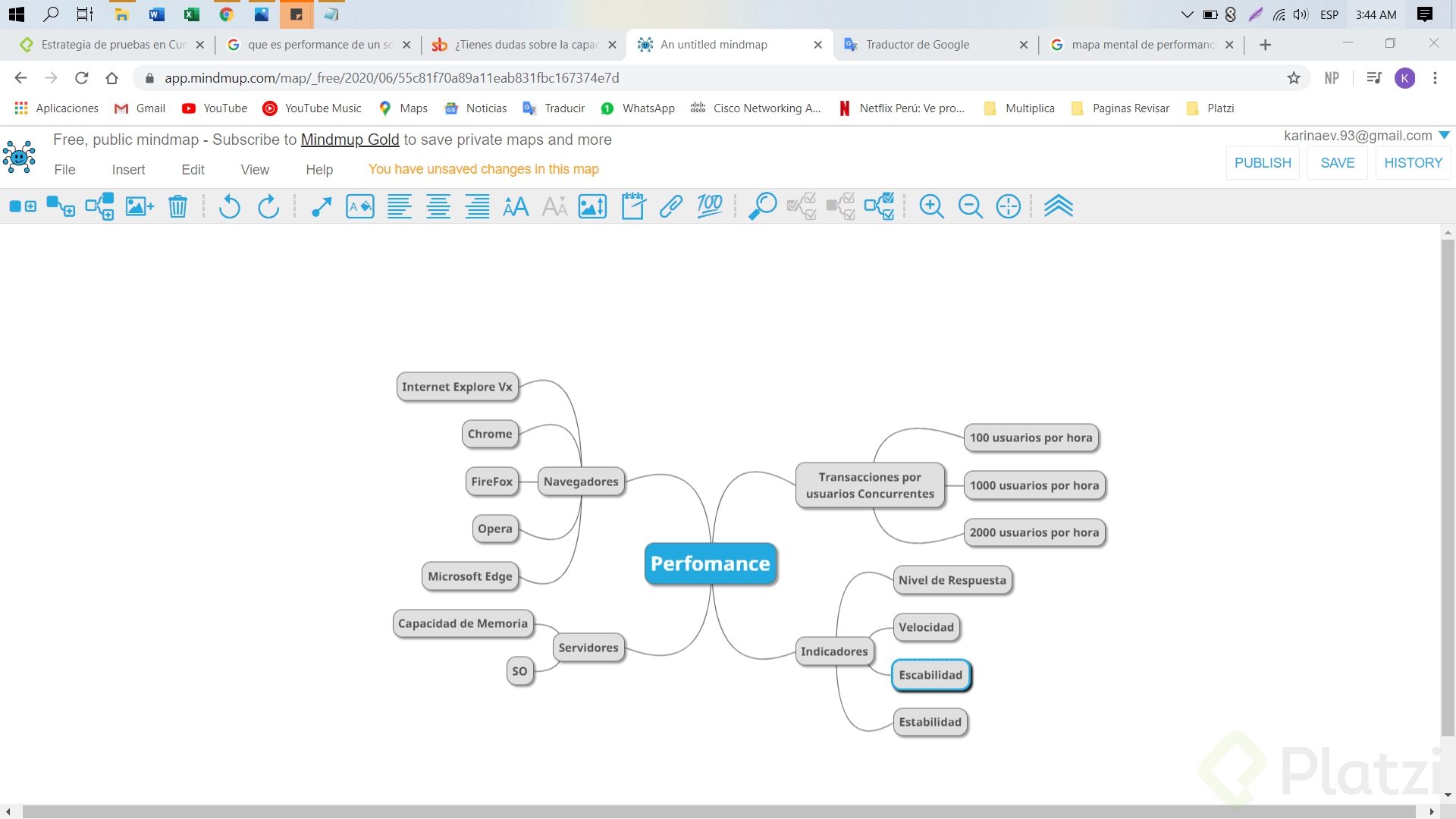Open the Insert menu
This screenshot has width=1456, height=819.
pyautogui.click(x=128, y=170)
